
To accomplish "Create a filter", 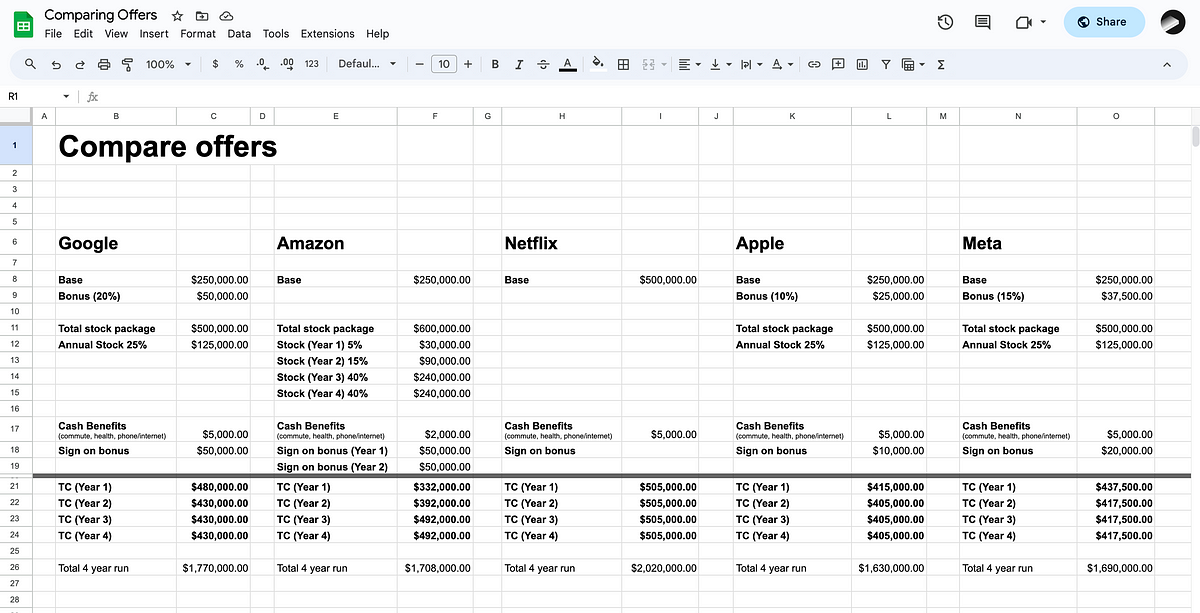I will (x=886, y=64).
